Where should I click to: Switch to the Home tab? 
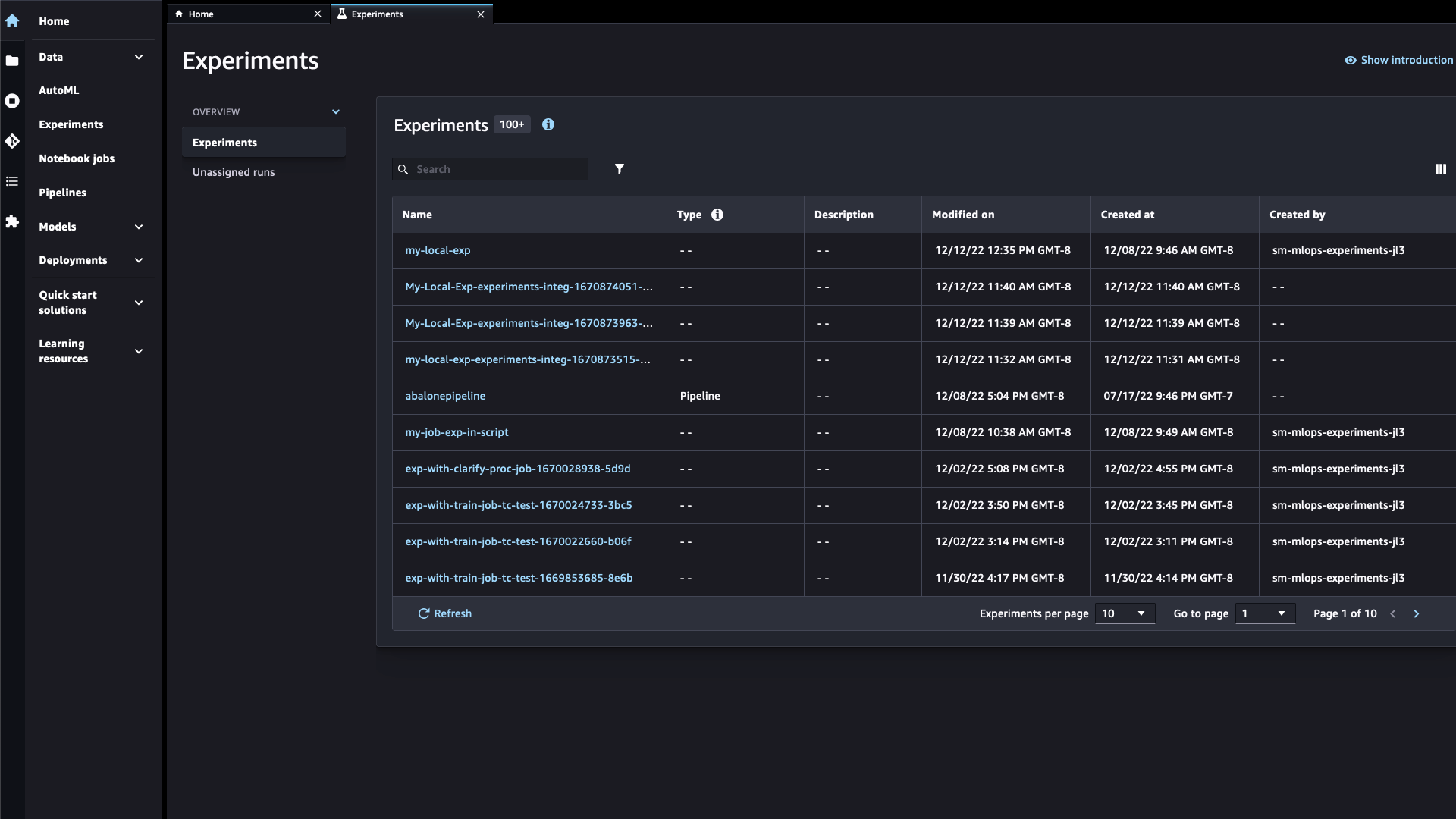[247, 14]
